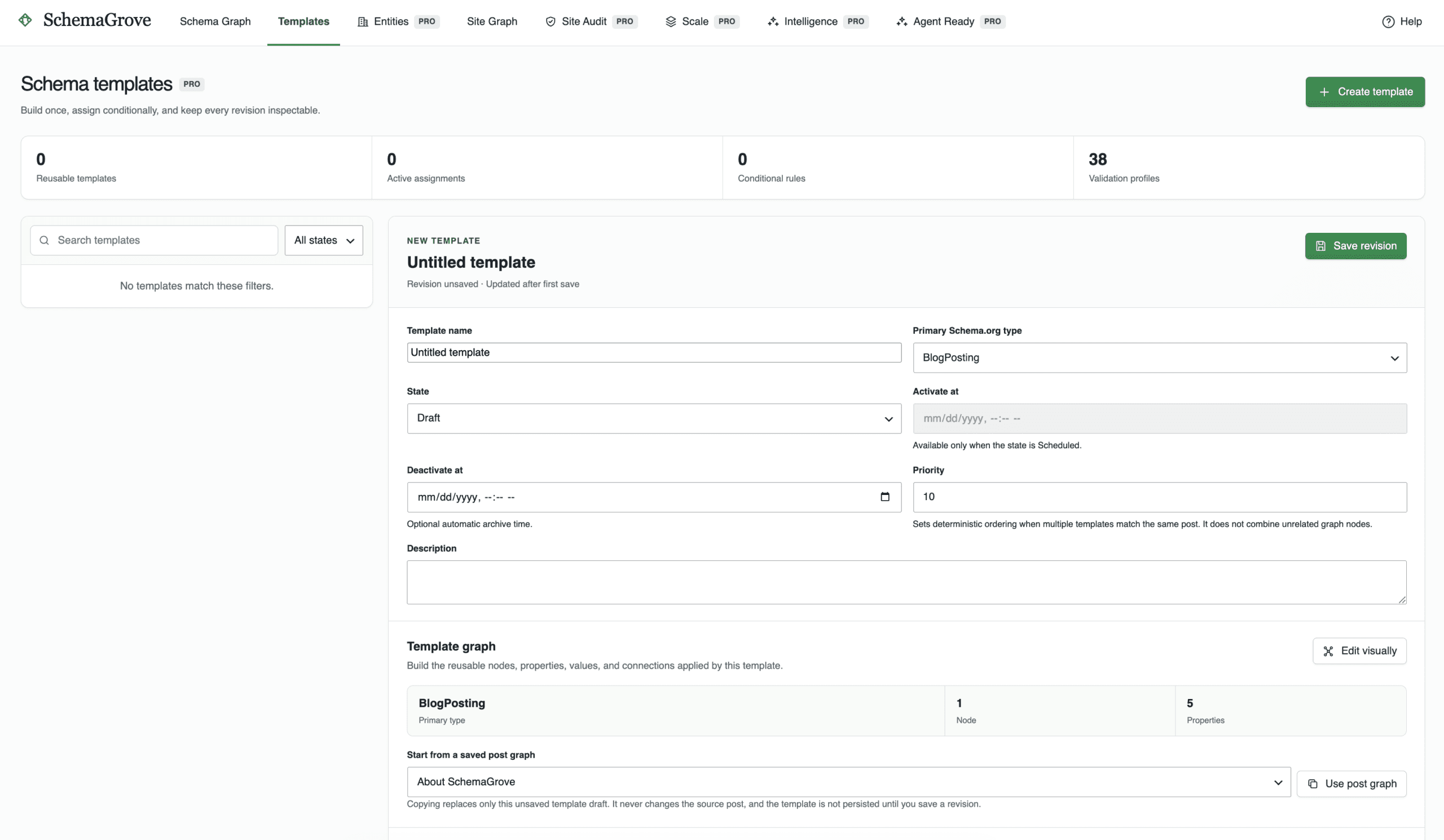
Task: Click the Priority field showing 10
Action: pos(1160,498)
